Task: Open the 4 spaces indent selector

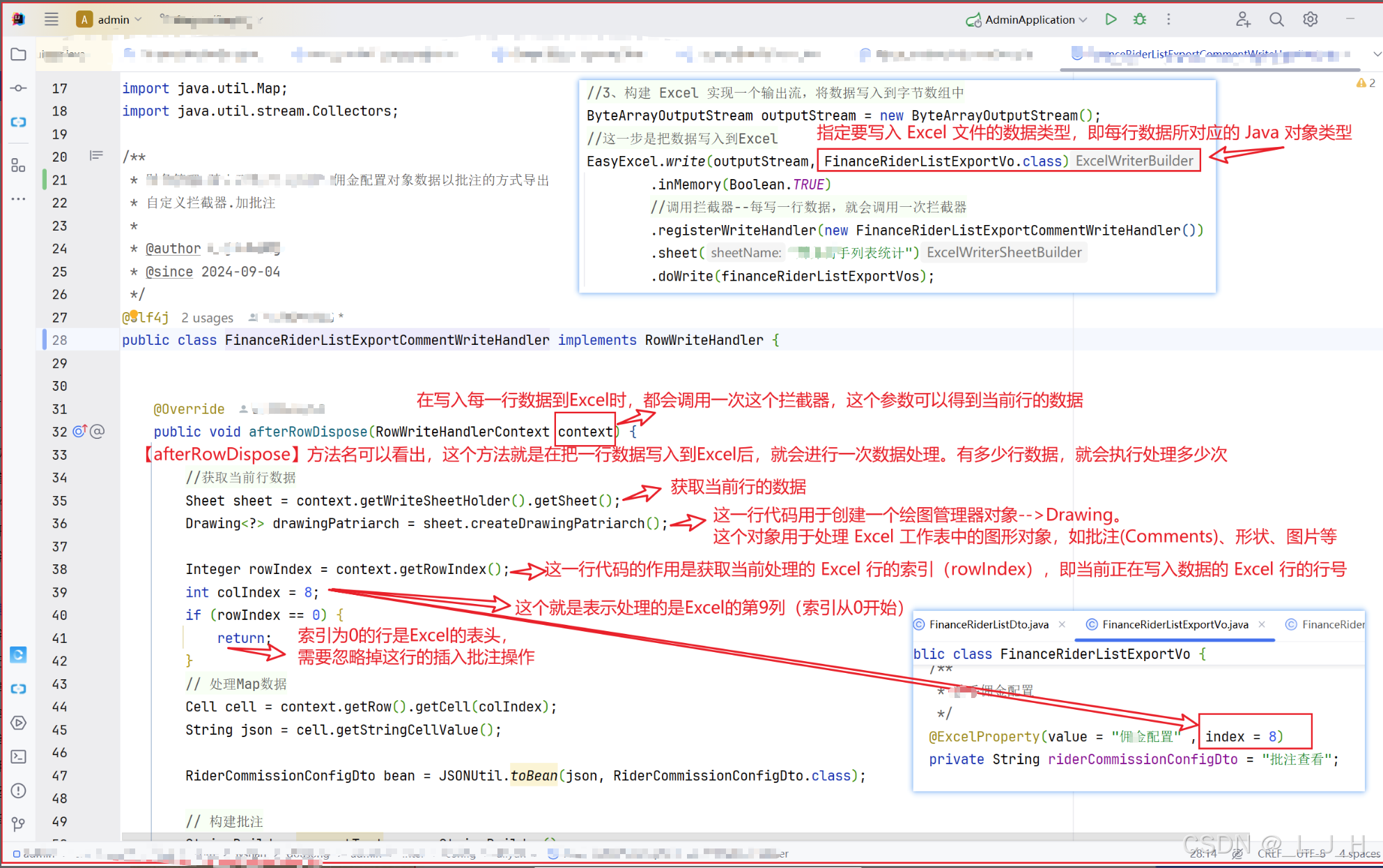Action: (1359, 853)
